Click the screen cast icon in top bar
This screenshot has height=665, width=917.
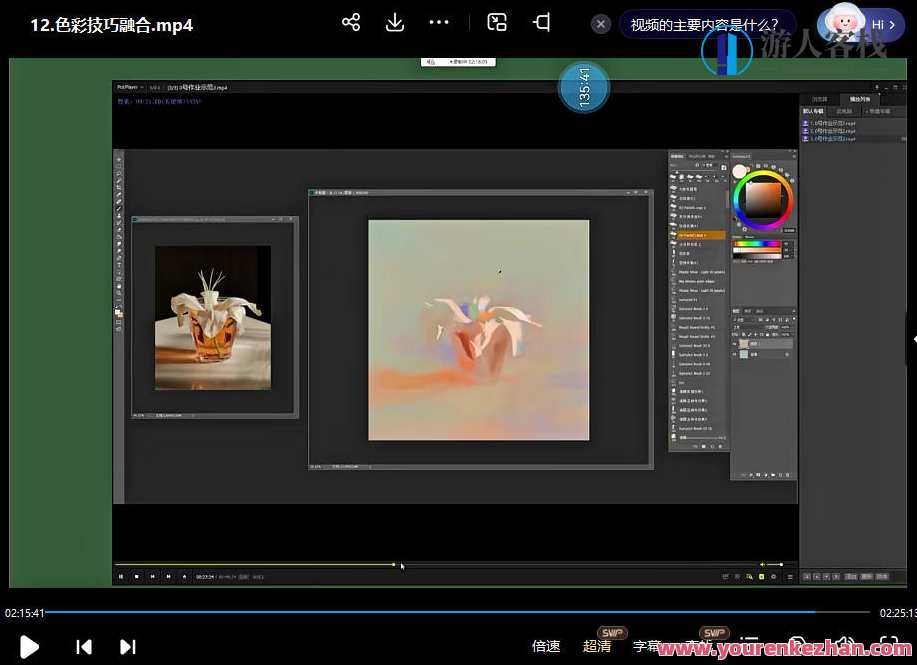click(x=541, y=23)
